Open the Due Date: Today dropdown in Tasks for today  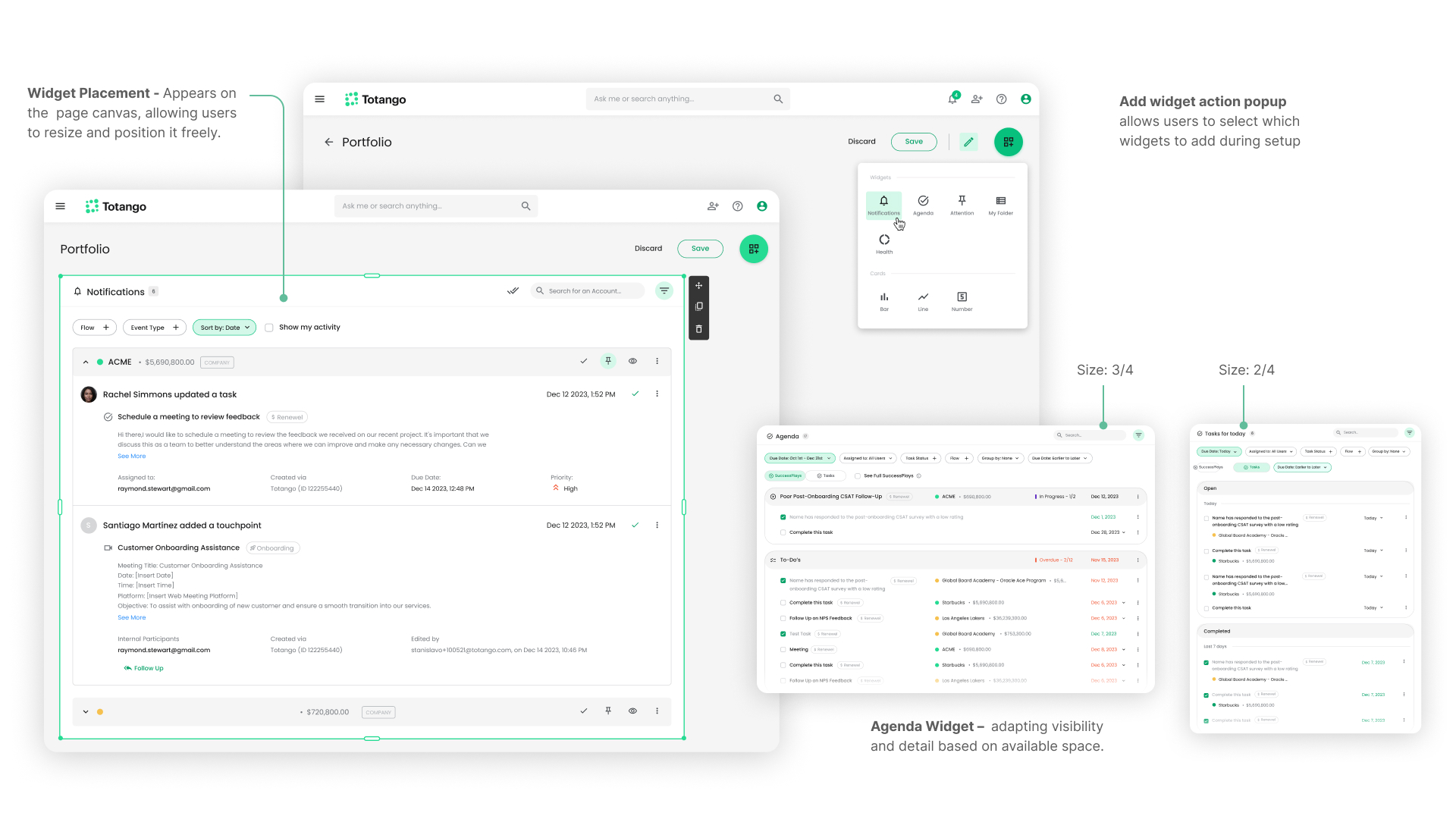[x=1219, y=451]
